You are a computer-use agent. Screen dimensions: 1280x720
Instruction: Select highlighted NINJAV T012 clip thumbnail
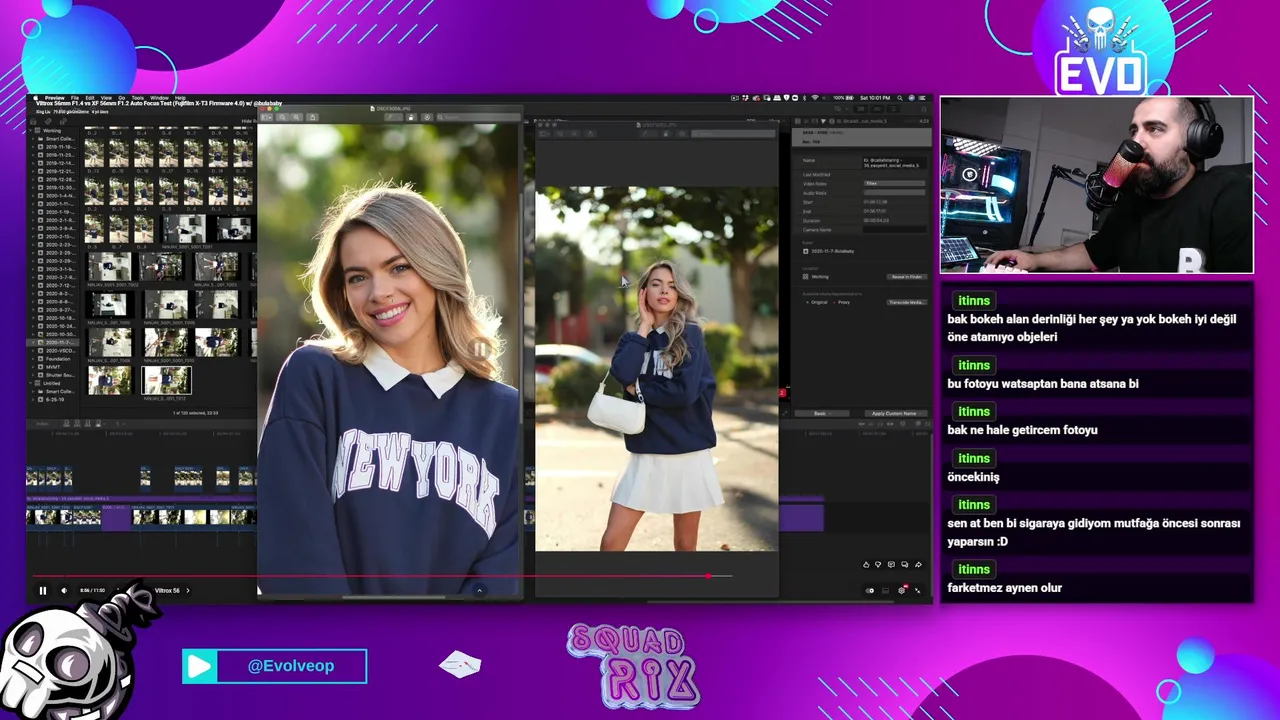point(166,380)
